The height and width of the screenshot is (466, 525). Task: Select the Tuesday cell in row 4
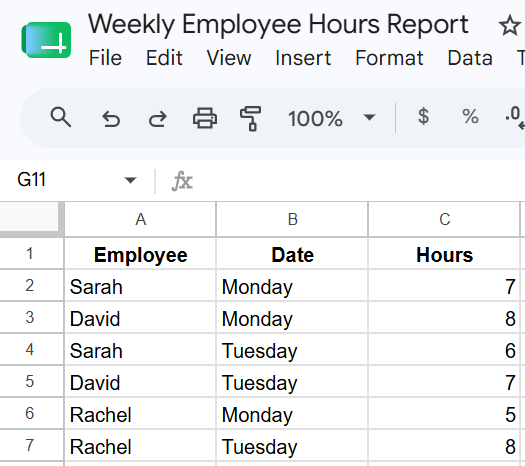(x=292, y=350)
